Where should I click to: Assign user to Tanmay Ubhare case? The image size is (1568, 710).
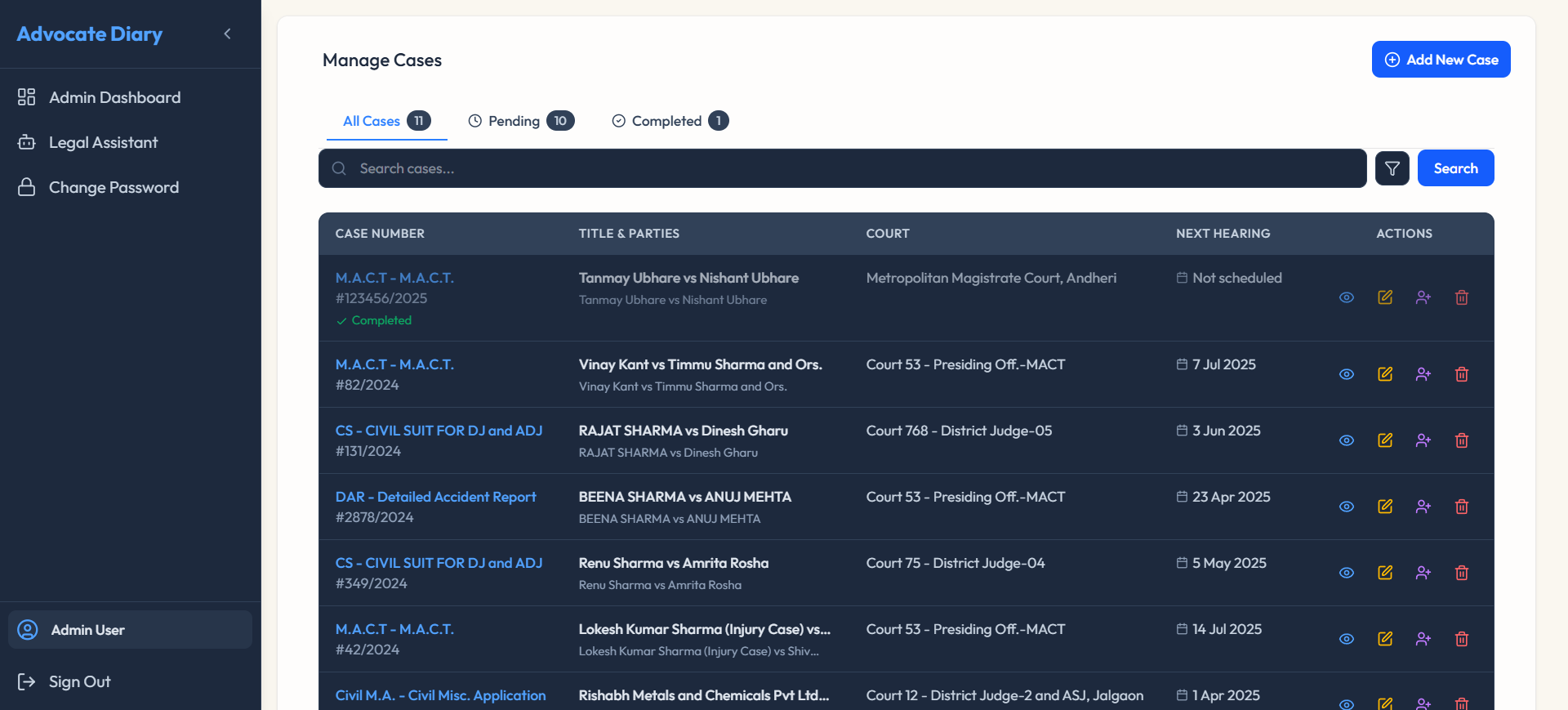1423,297
